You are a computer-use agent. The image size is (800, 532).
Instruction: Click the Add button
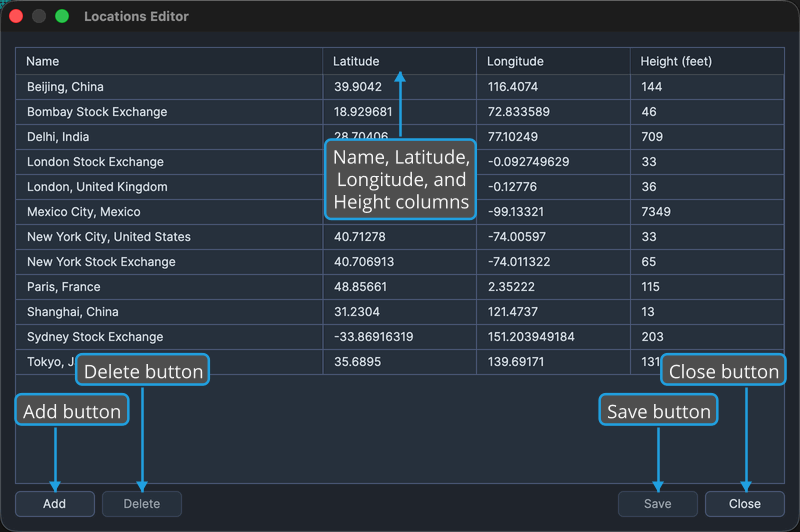[55, 504]
